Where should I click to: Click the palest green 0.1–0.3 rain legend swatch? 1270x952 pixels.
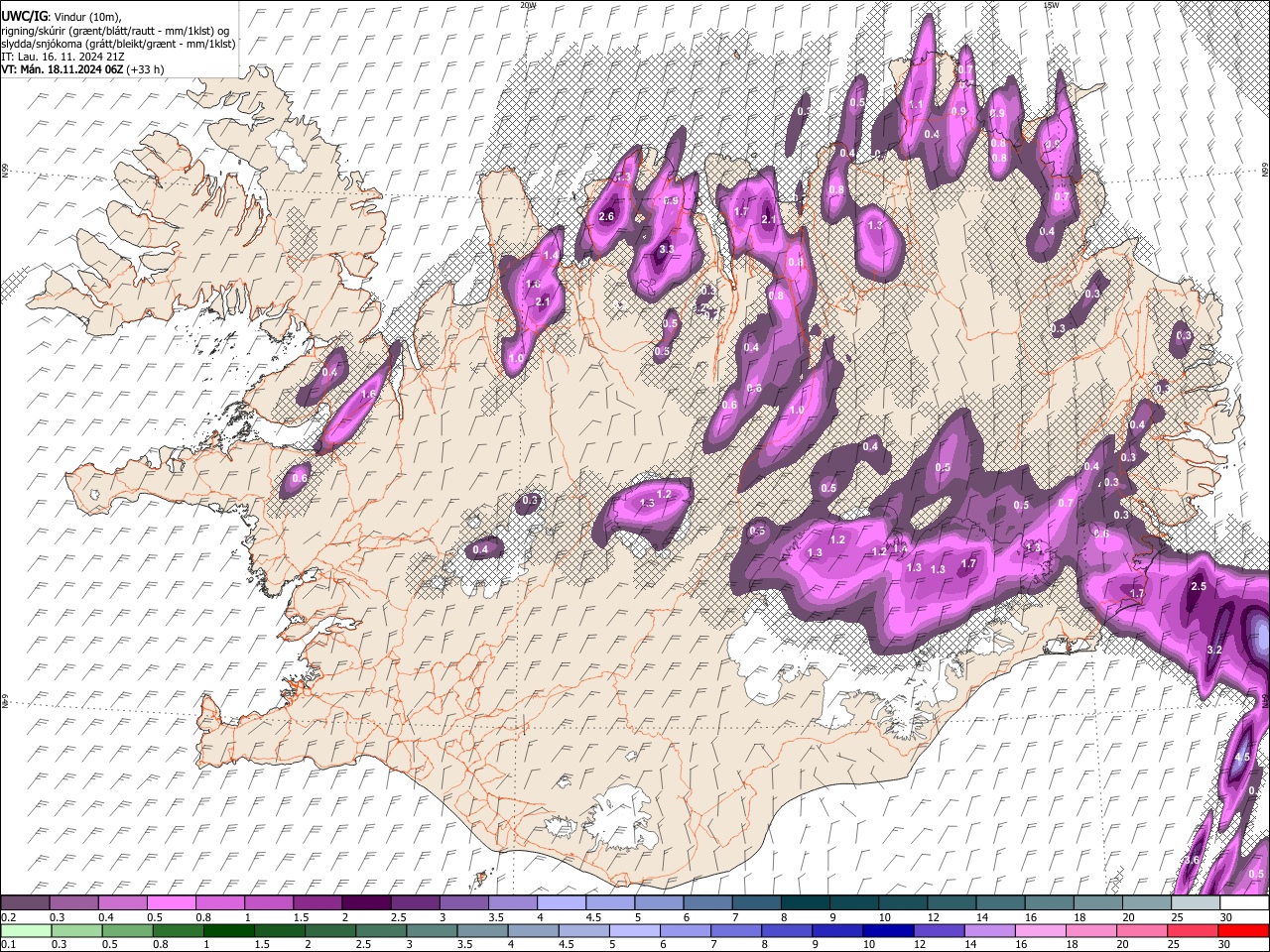(x=26, y=930)
